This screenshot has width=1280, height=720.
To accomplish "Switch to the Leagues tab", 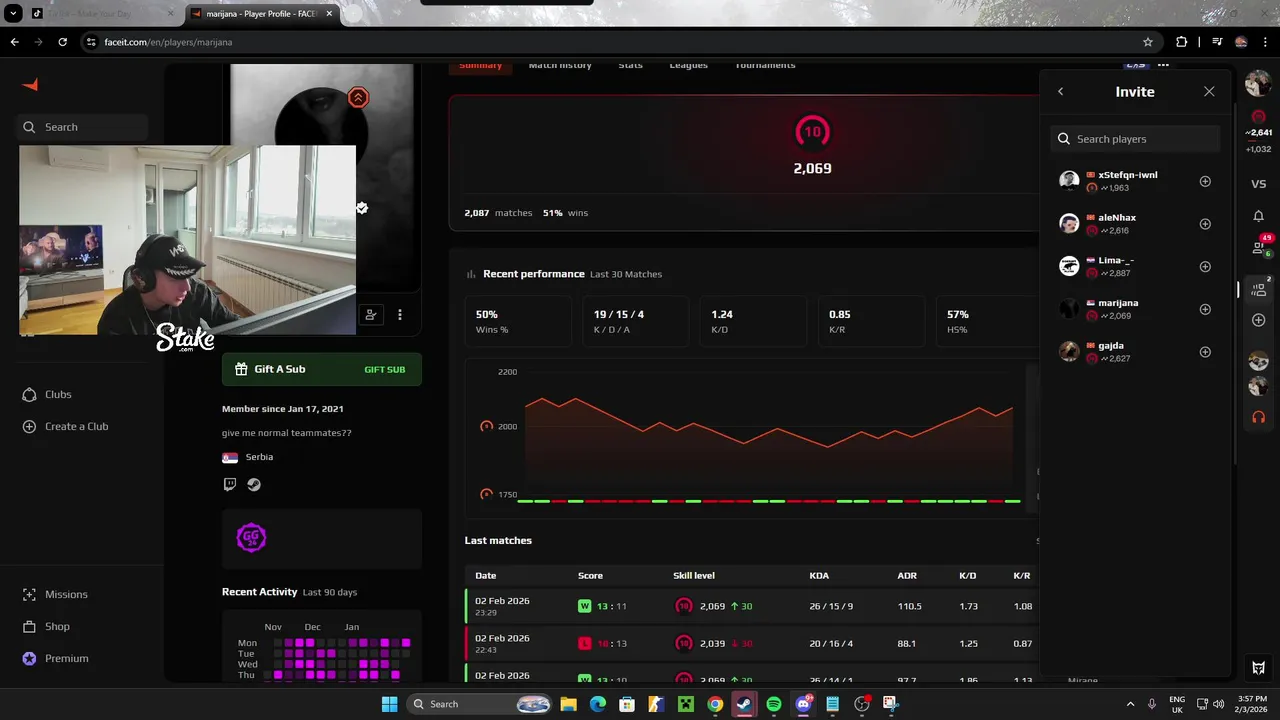I will 688,65.
